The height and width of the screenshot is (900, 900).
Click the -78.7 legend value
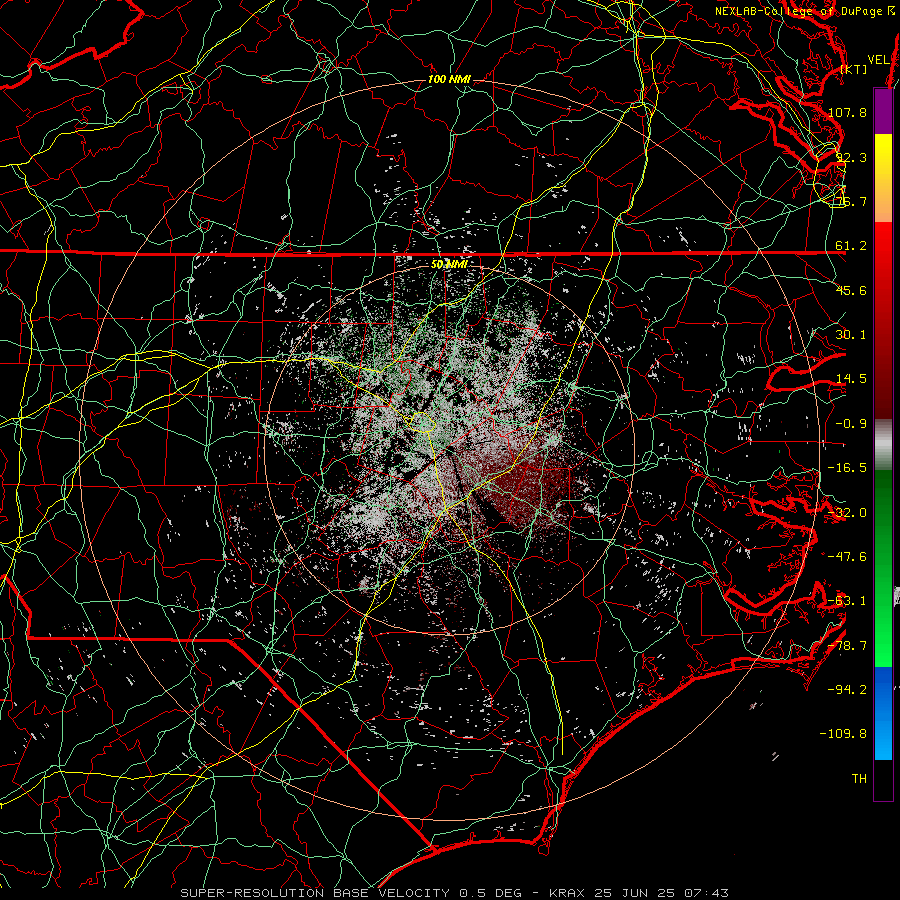click(847, 646)
